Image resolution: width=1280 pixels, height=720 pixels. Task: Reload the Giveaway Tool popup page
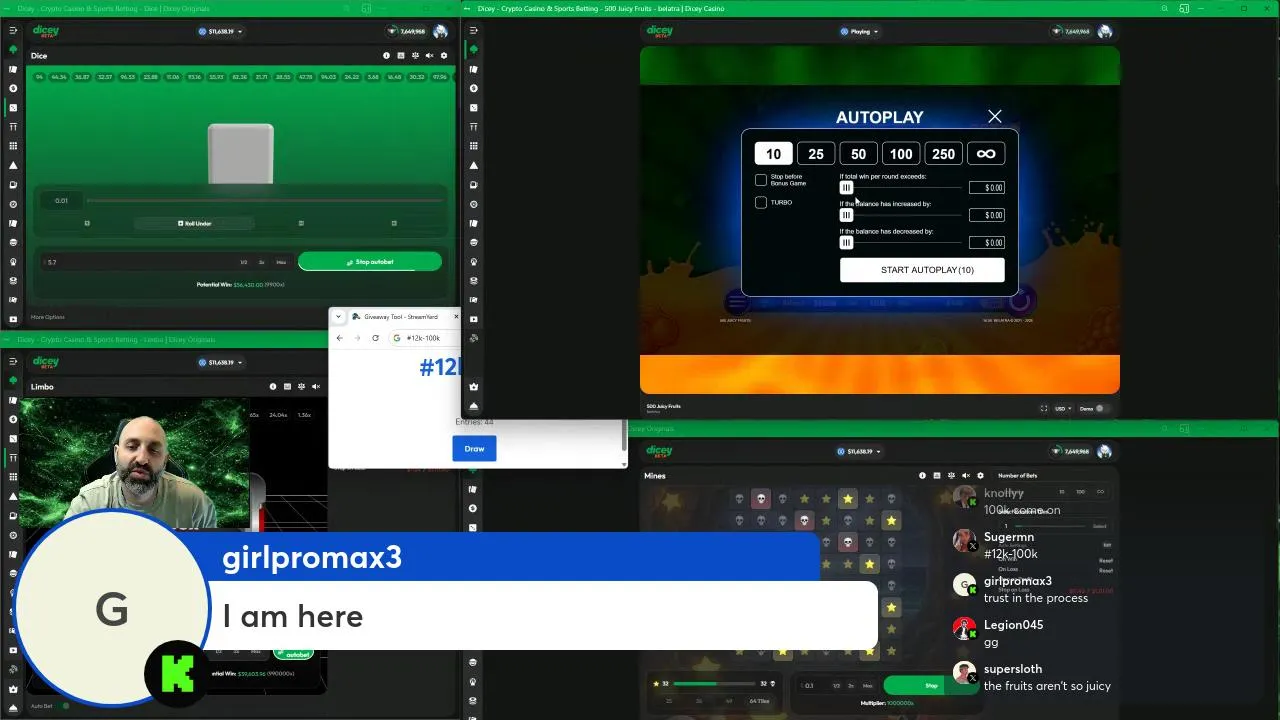coord(375,338)
